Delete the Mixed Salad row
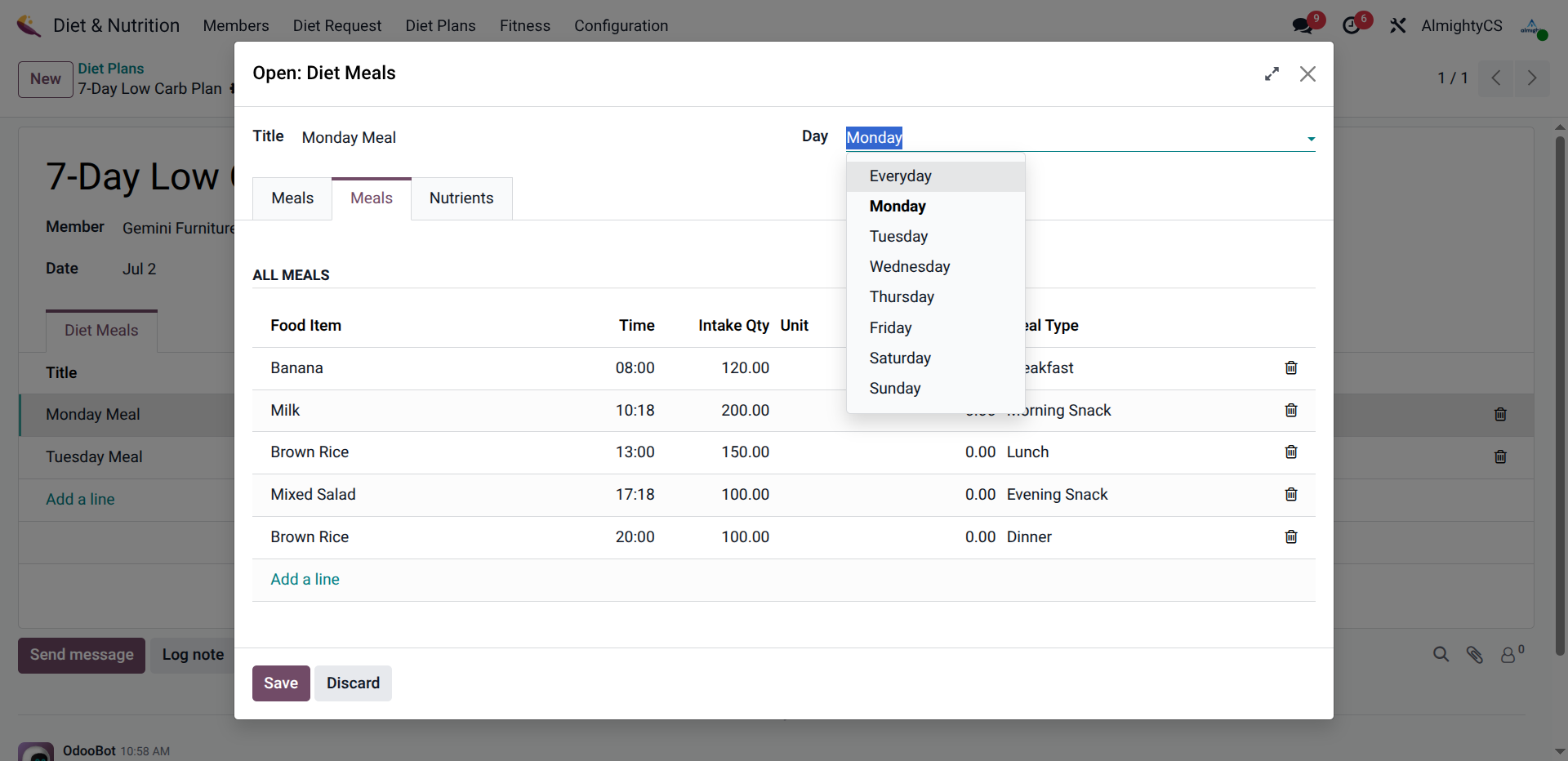1568x761 pixels. (1290, 495)
